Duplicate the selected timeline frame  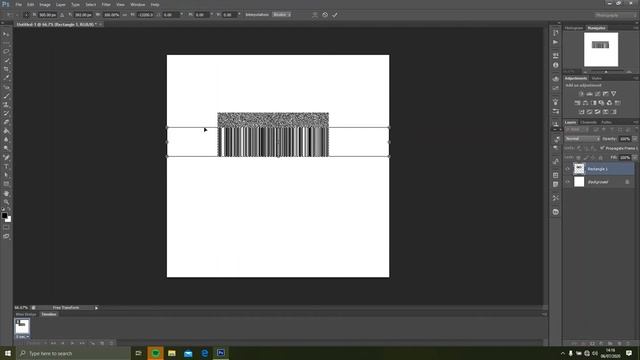[x=102, y=343]
